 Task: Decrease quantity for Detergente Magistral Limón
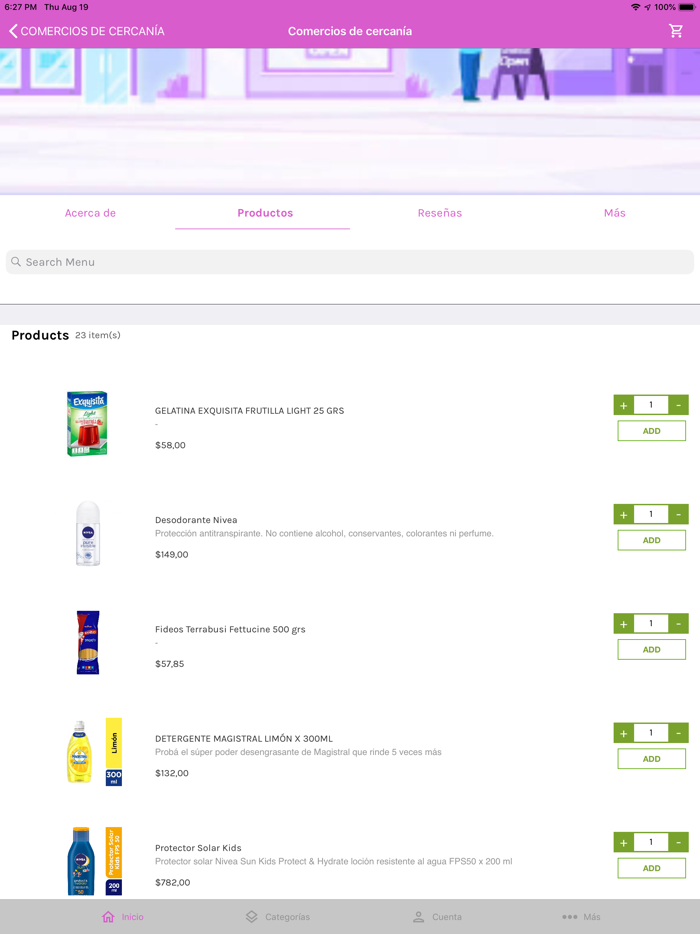pyautogui.click(x=679, y=733)
